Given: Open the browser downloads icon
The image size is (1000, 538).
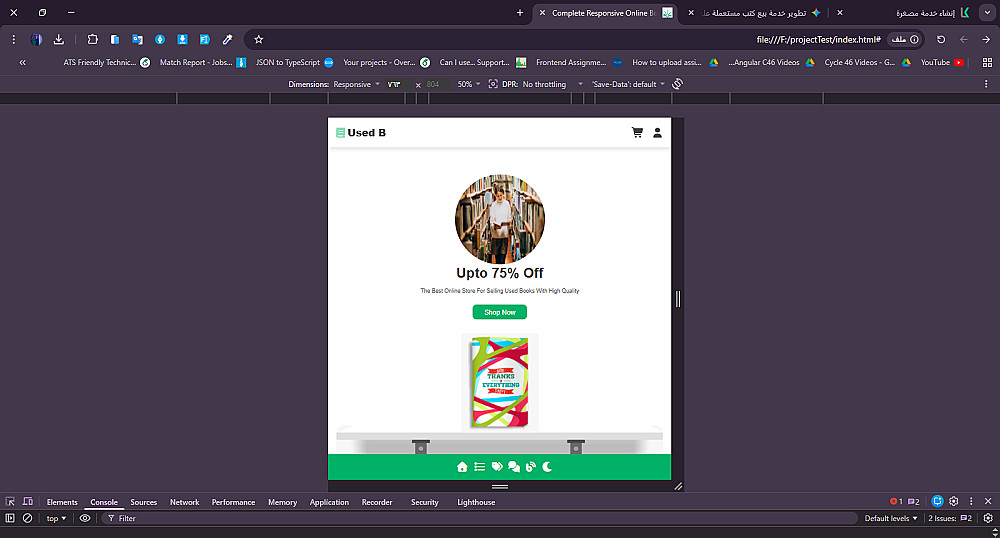Looking at the screenshot, I should 59,40.
